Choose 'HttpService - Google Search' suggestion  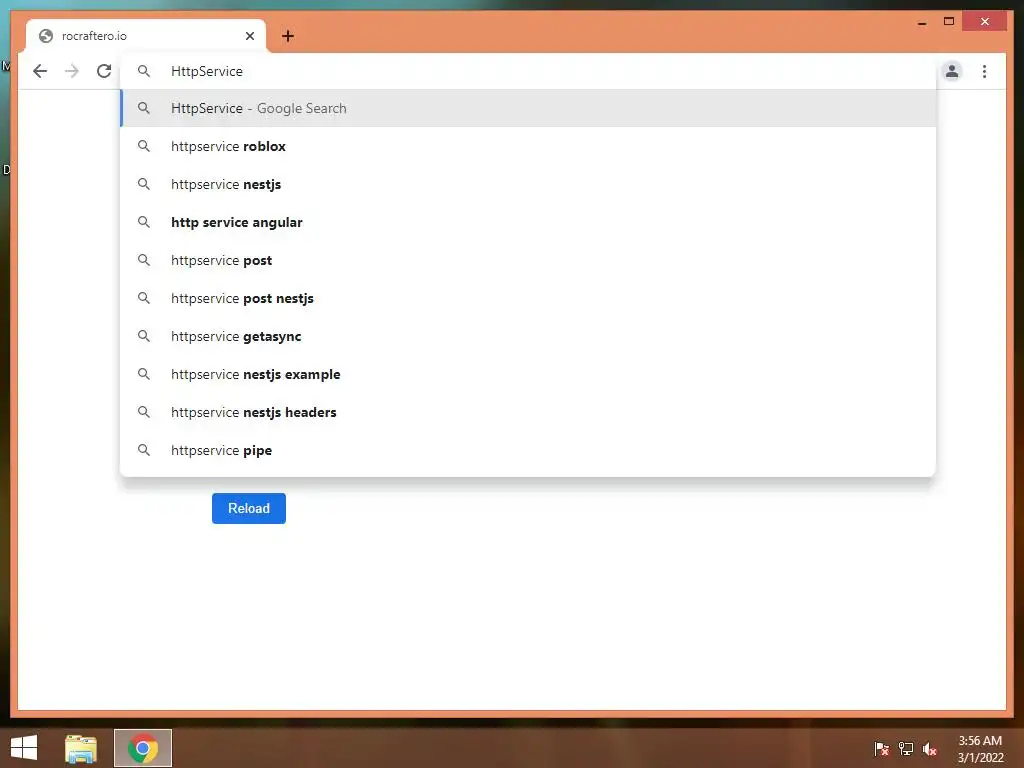coord(528,108)
